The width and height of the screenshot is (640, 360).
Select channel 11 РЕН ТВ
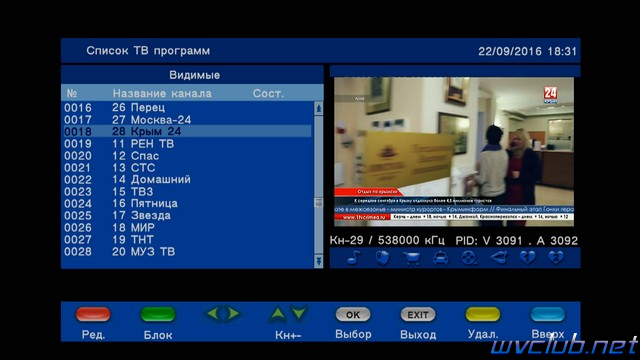coord(186,144)
